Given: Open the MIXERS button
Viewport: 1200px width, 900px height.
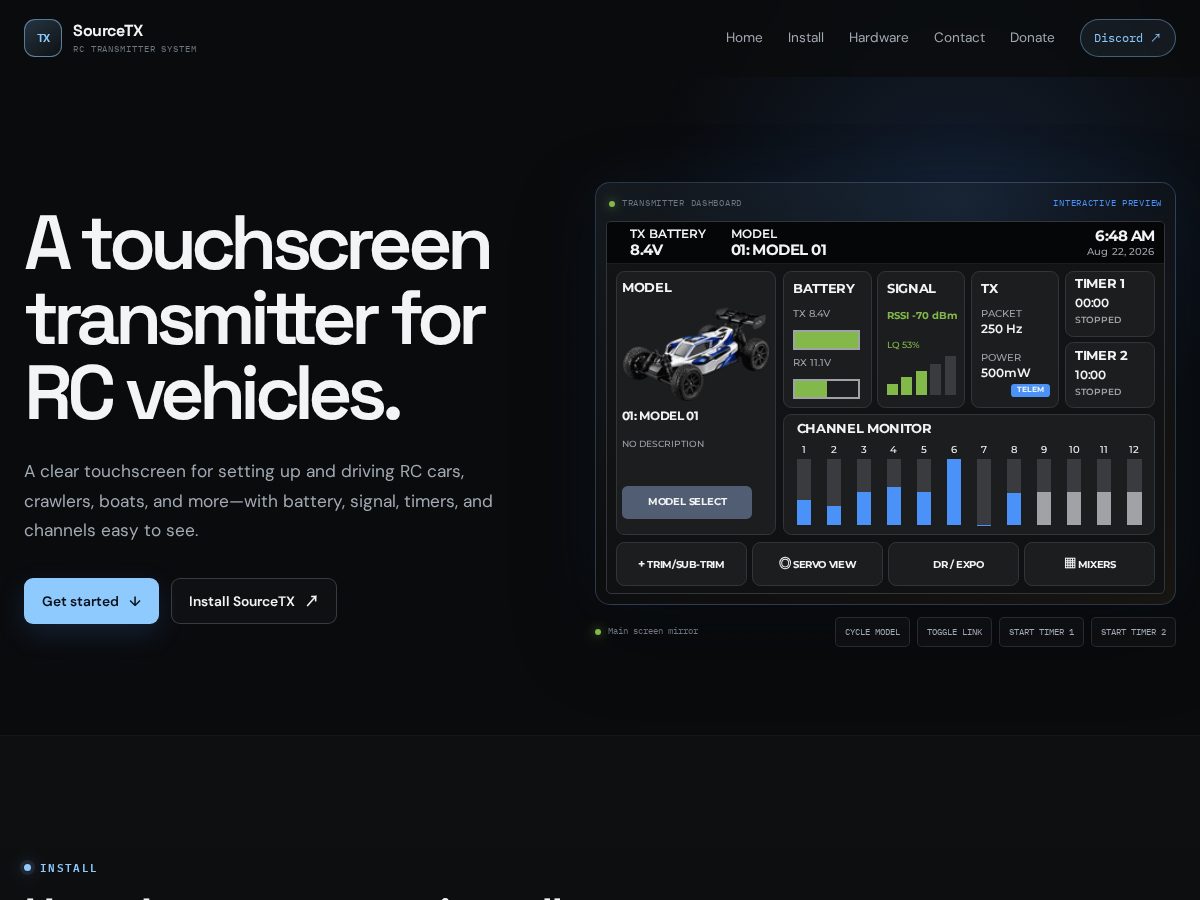Looking at the screenshot, I should 1089,564.
